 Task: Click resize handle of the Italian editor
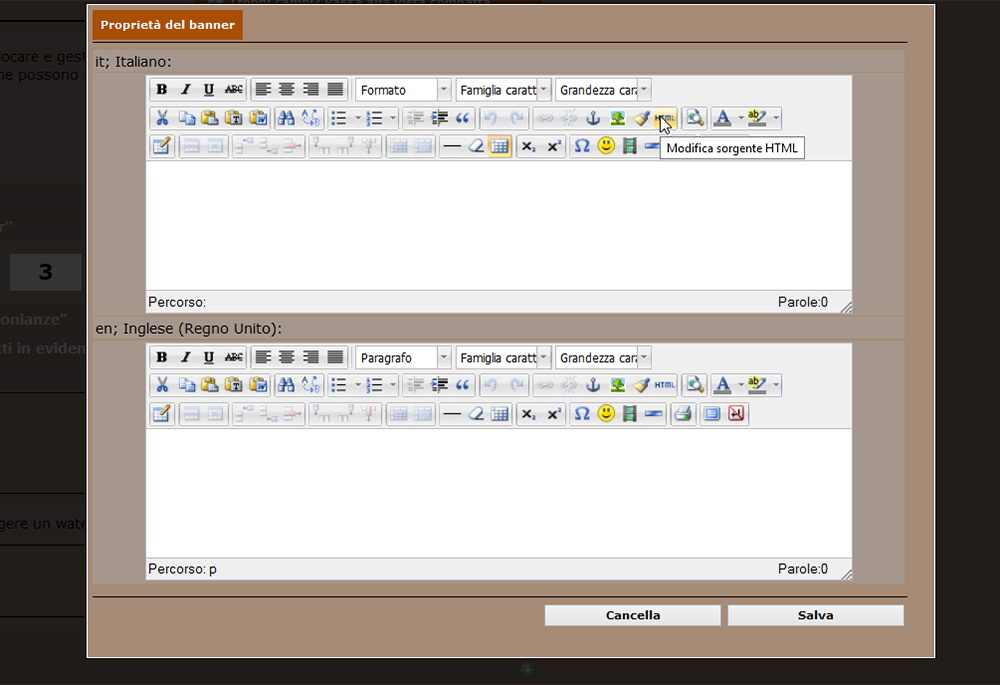(846, 307)
